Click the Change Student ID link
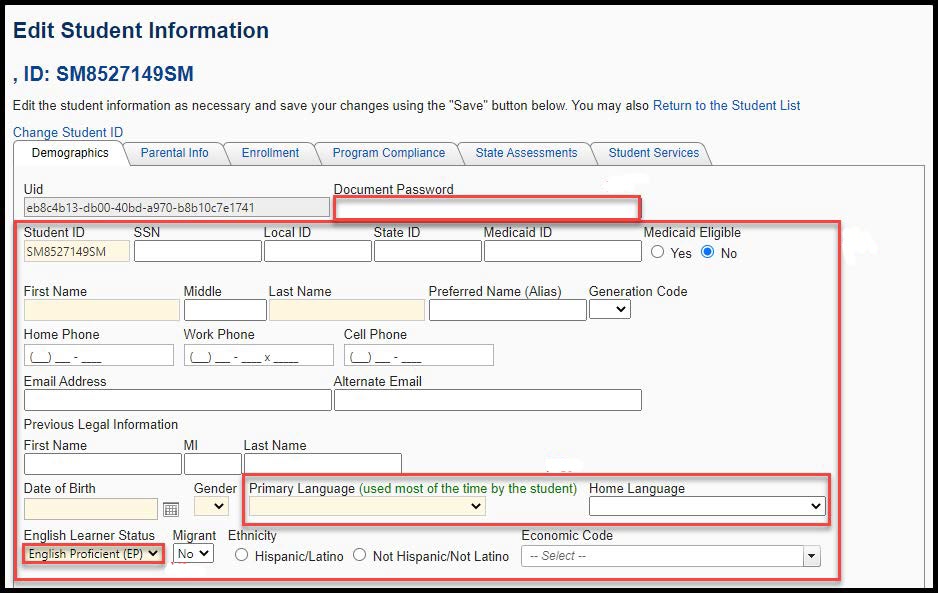Screen dimensions: 938x593 pyautogui.click(x=68, y=132)
